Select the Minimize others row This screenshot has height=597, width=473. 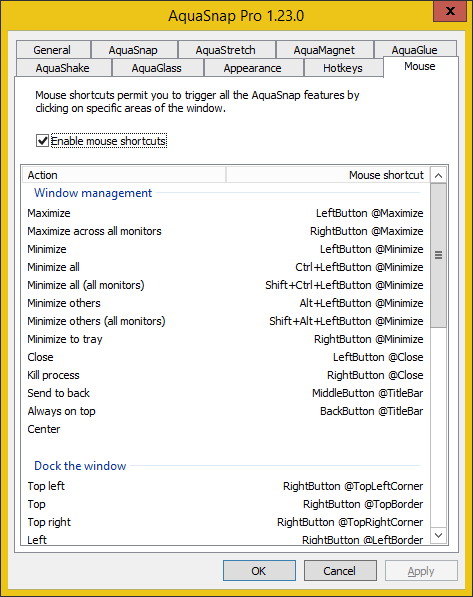pyautogui.click(x=225, y=303)
